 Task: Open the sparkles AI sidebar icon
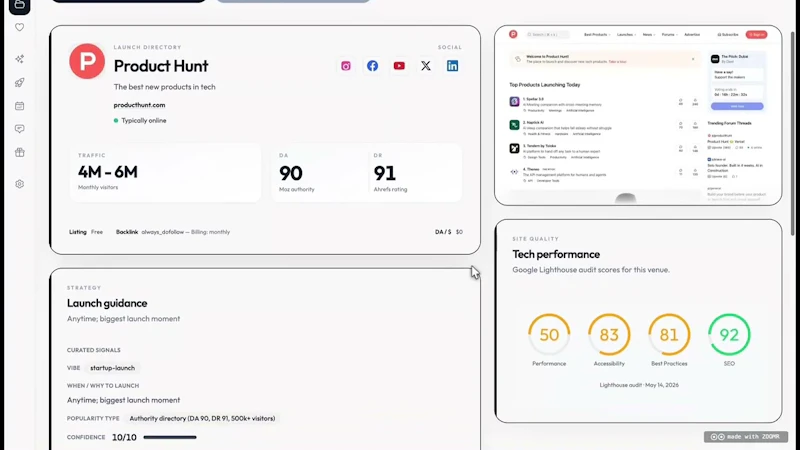coord(19,59)
